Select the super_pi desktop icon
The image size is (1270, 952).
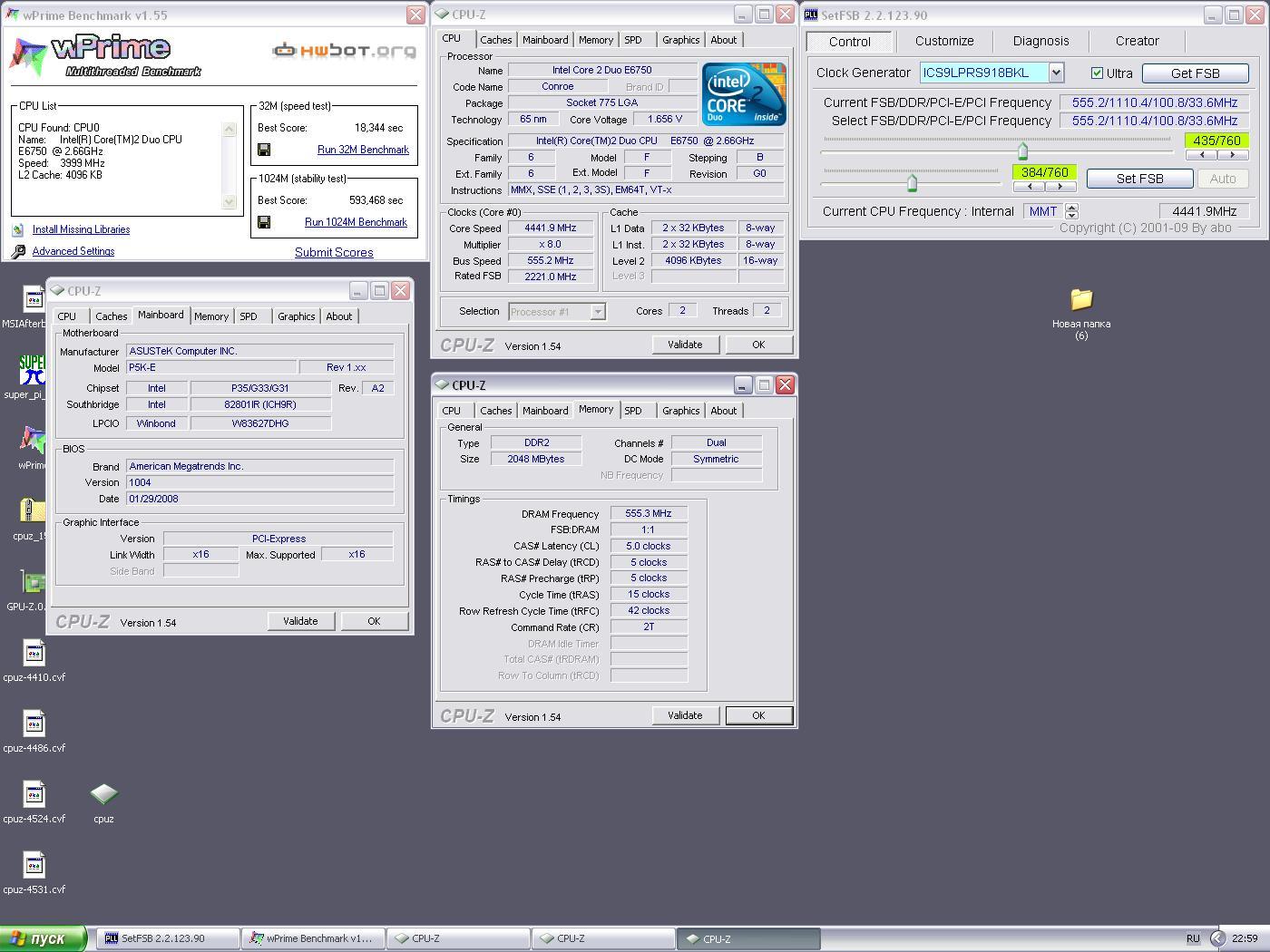pos(33,370)
